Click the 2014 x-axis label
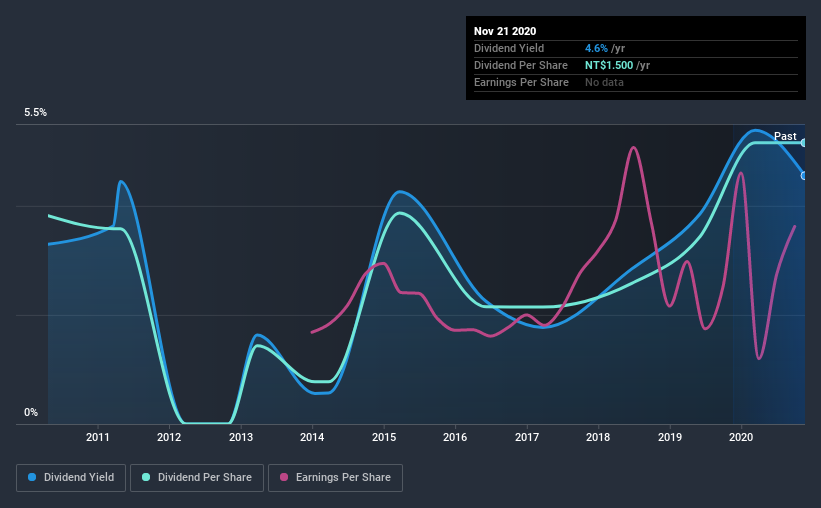The image size is (821, 508). point(312,437)
